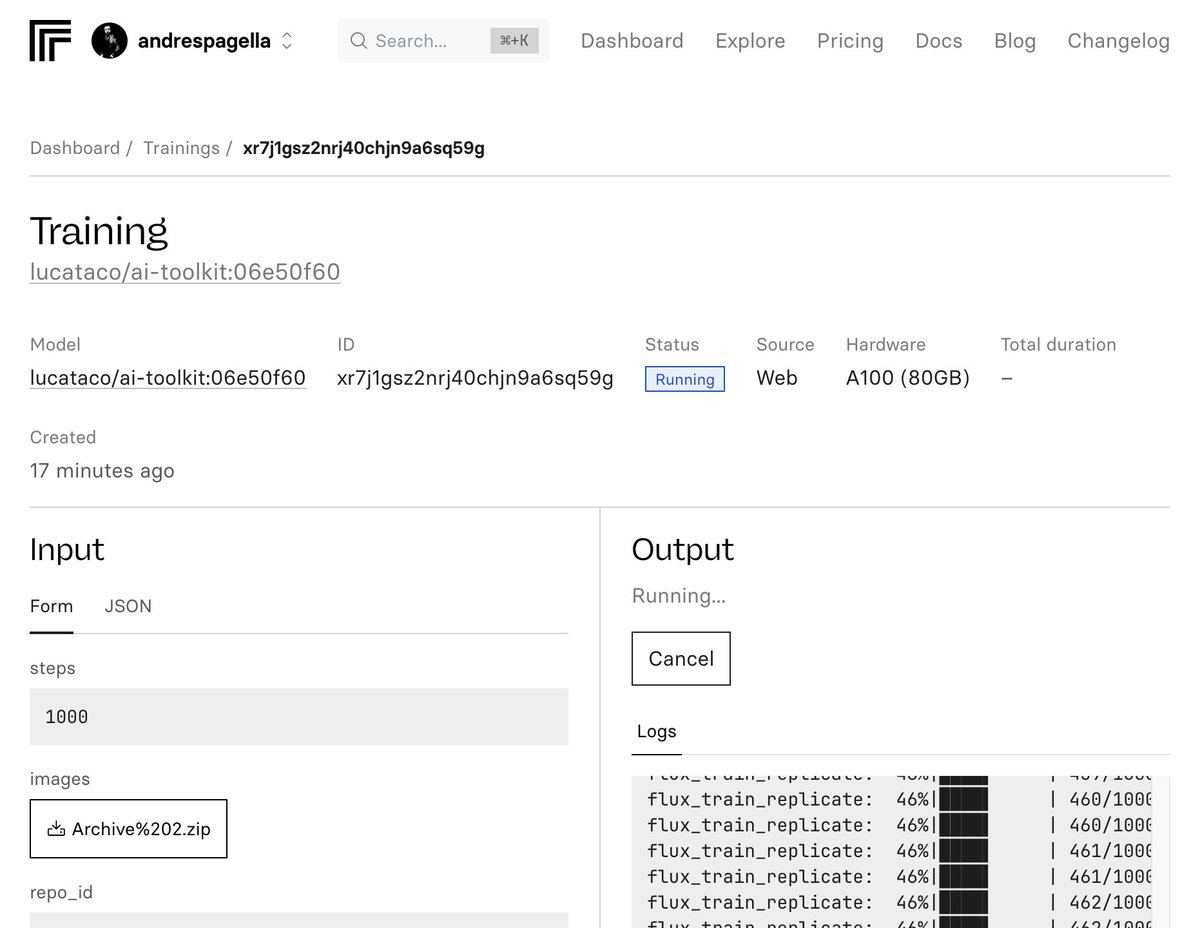This screenshot has height=928, width=1200.
Task: Click the Web source value
Action: click(777, 378)
